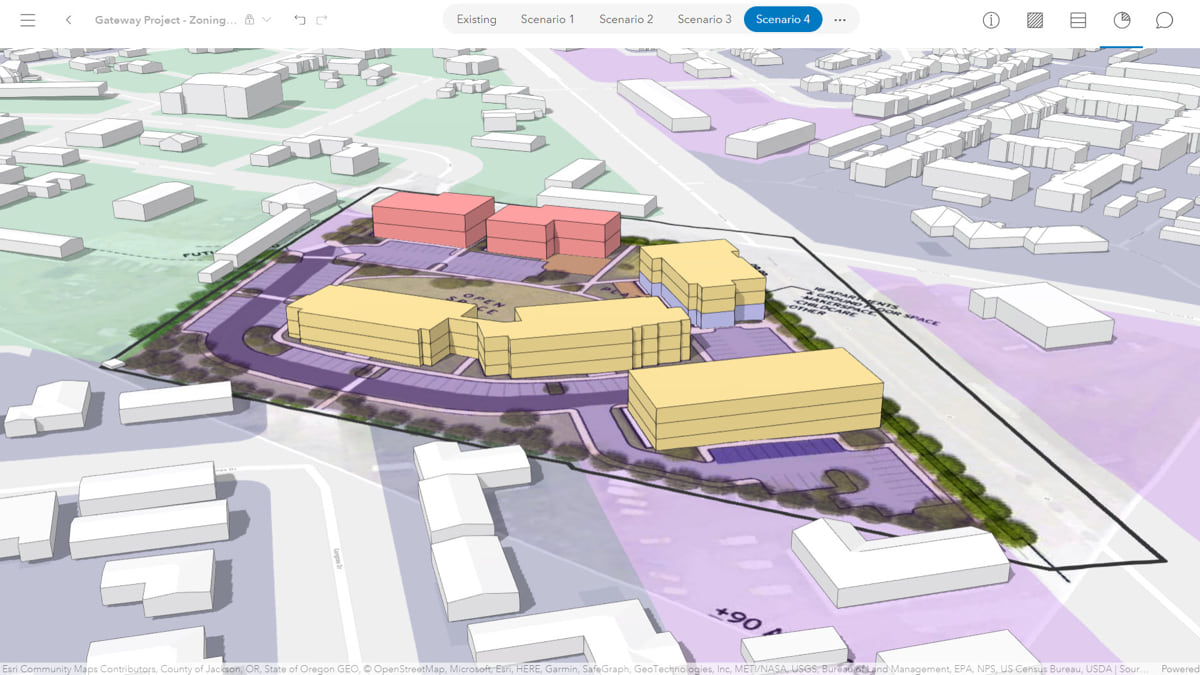This screenshot has width=1200, height=675.
Task: Select the yellow building with the blue ground floor
Action: tap(702, 282)
